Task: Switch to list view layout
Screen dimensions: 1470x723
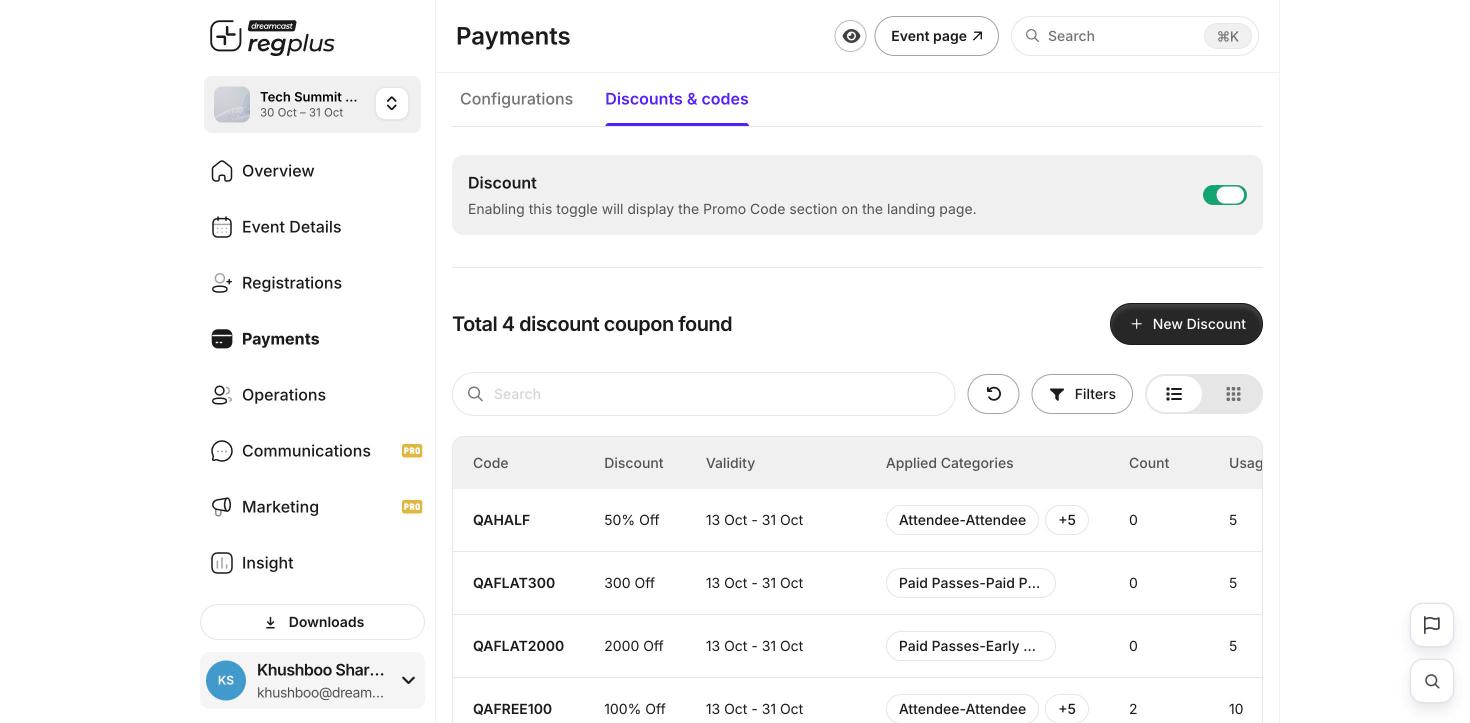Action: tap(1174, 394)
